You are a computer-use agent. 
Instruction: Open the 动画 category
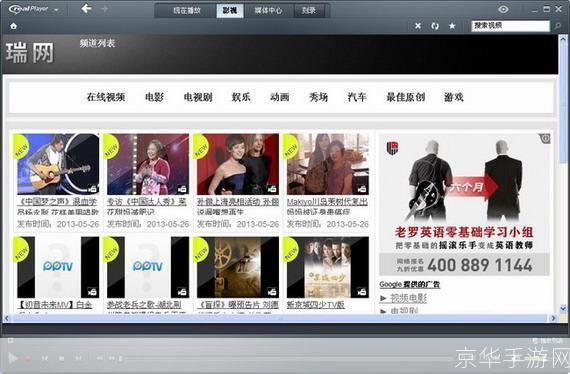[x=280, y=97]
